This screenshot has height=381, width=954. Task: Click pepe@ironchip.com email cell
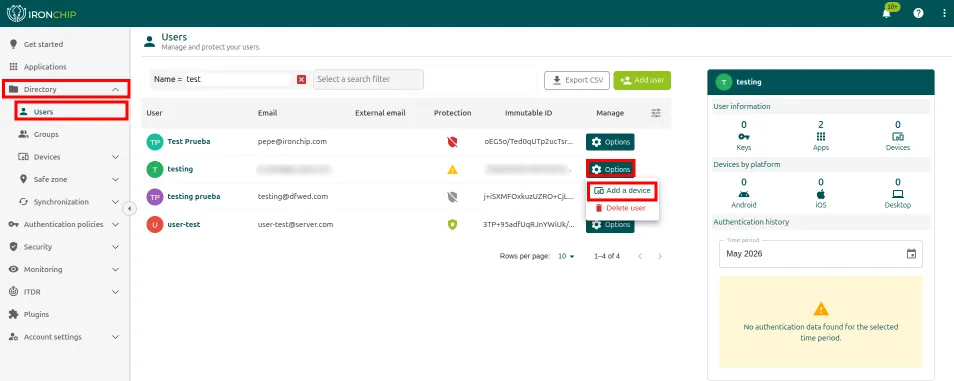[x=292, y=141]
